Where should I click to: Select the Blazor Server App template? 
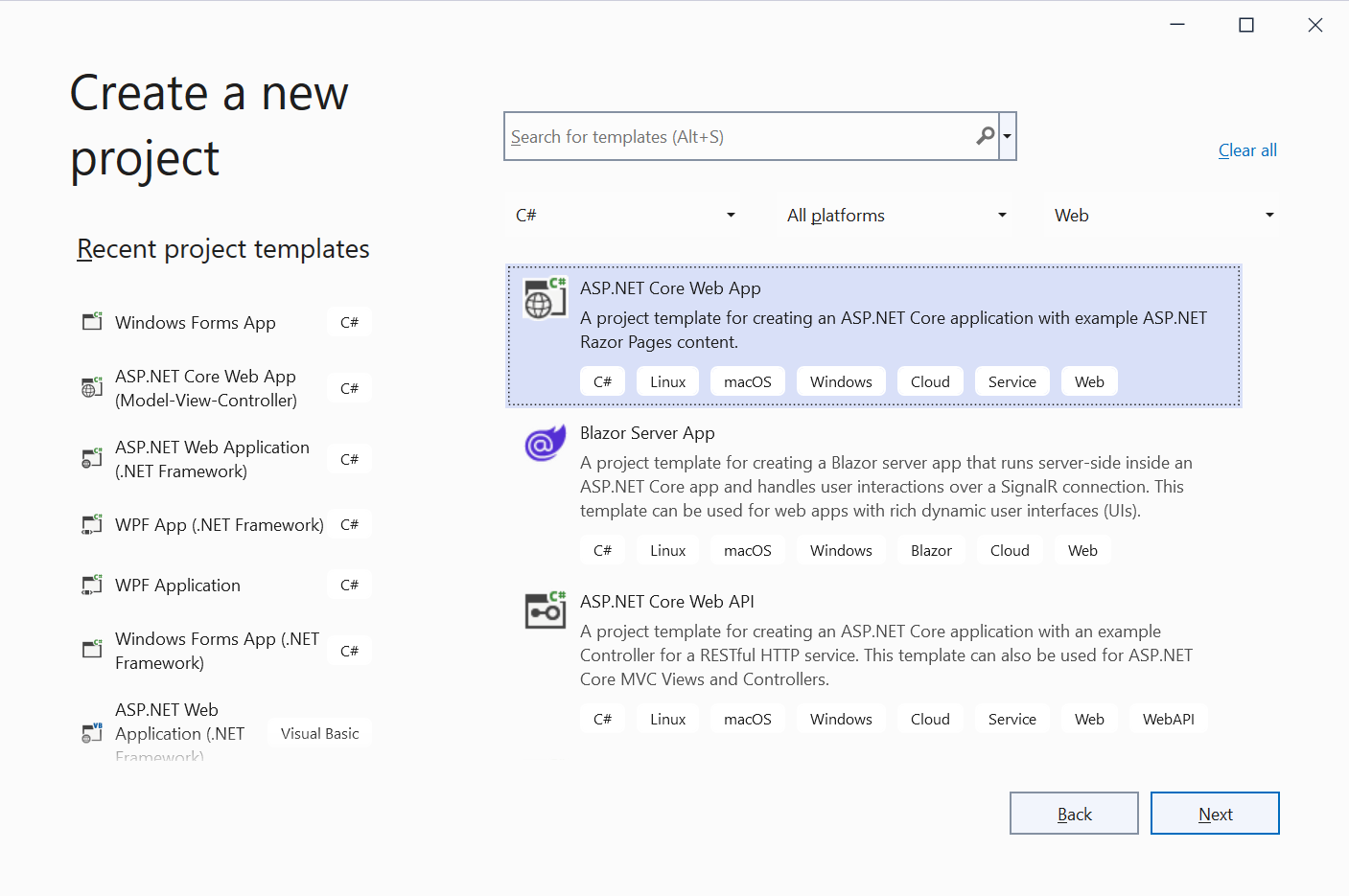point(873,493)
